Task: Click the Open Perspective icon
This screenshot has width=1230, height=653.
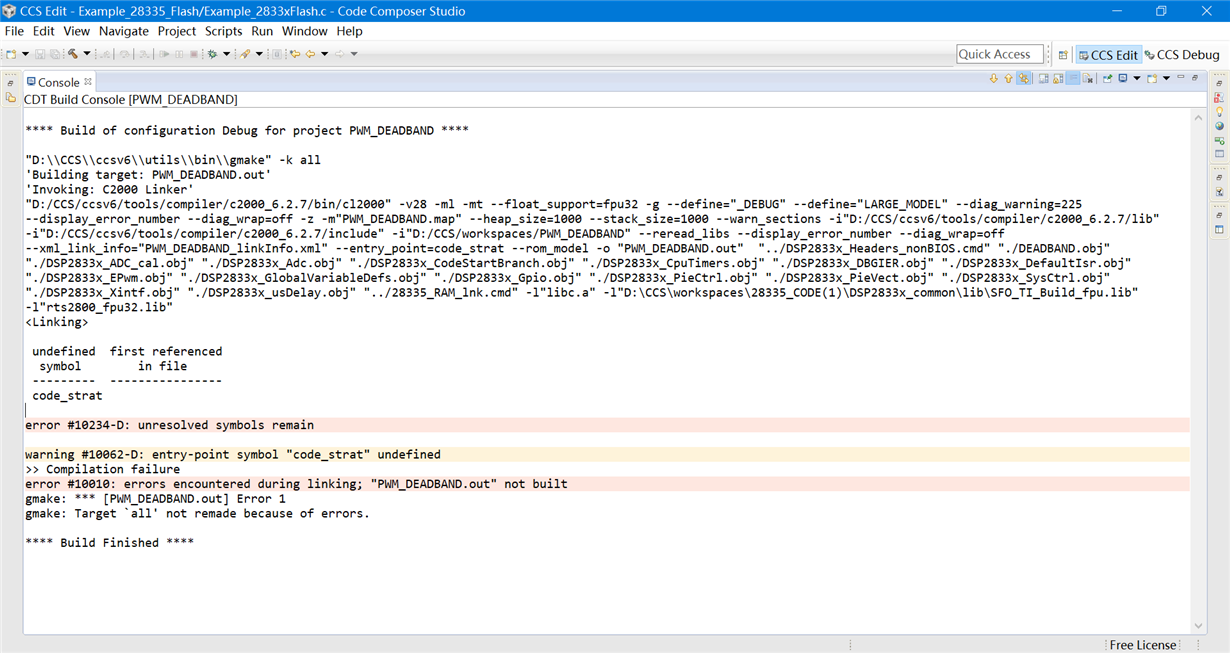Action: pyautogui.click(x=1063, y=54)
